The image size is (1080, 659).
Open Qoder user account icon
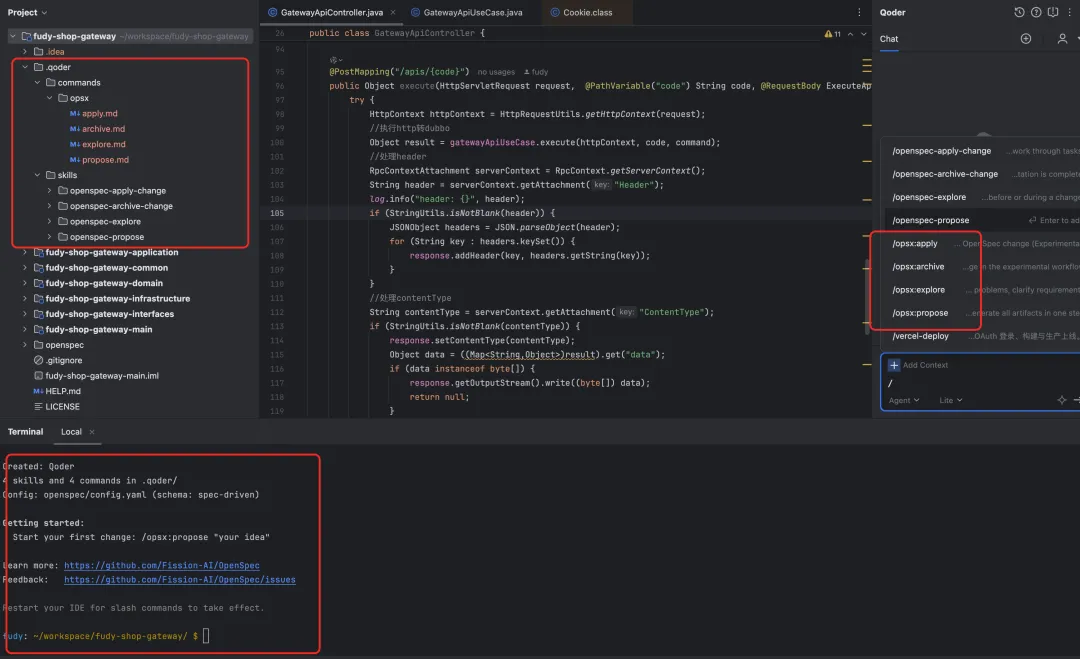(x=1062, y=39)
